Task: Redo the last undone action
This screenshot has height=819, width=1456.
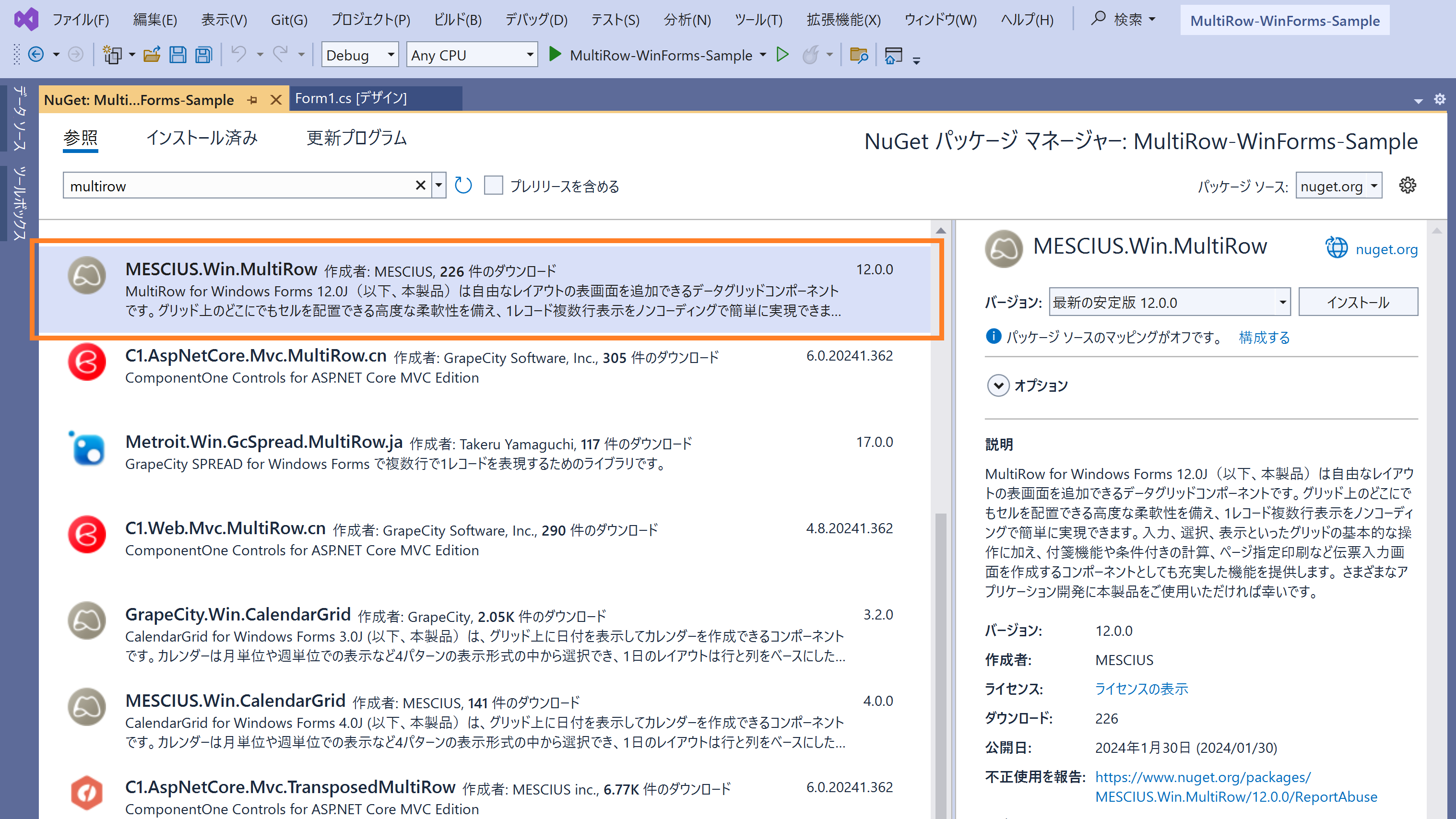Action: [281, 55]
